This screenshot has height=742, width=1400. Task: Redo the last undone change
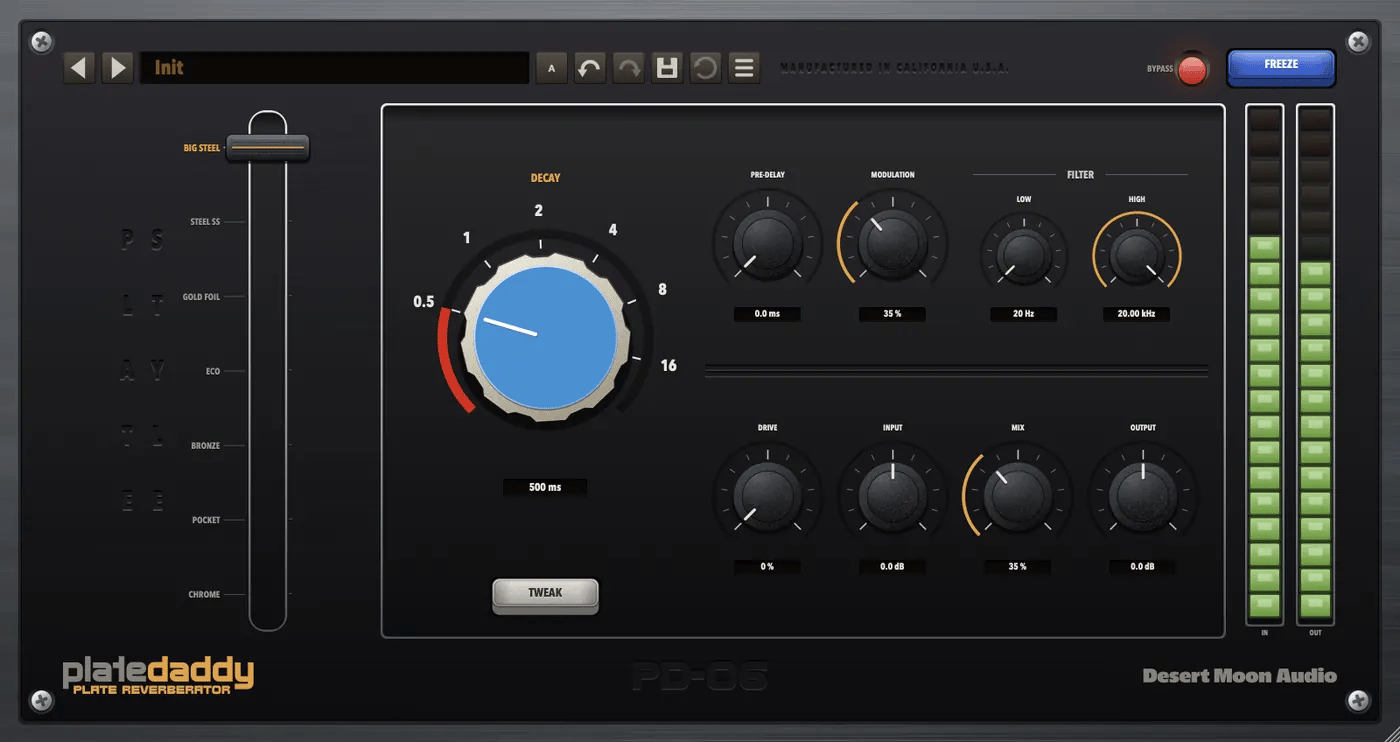tap(628, 68)
